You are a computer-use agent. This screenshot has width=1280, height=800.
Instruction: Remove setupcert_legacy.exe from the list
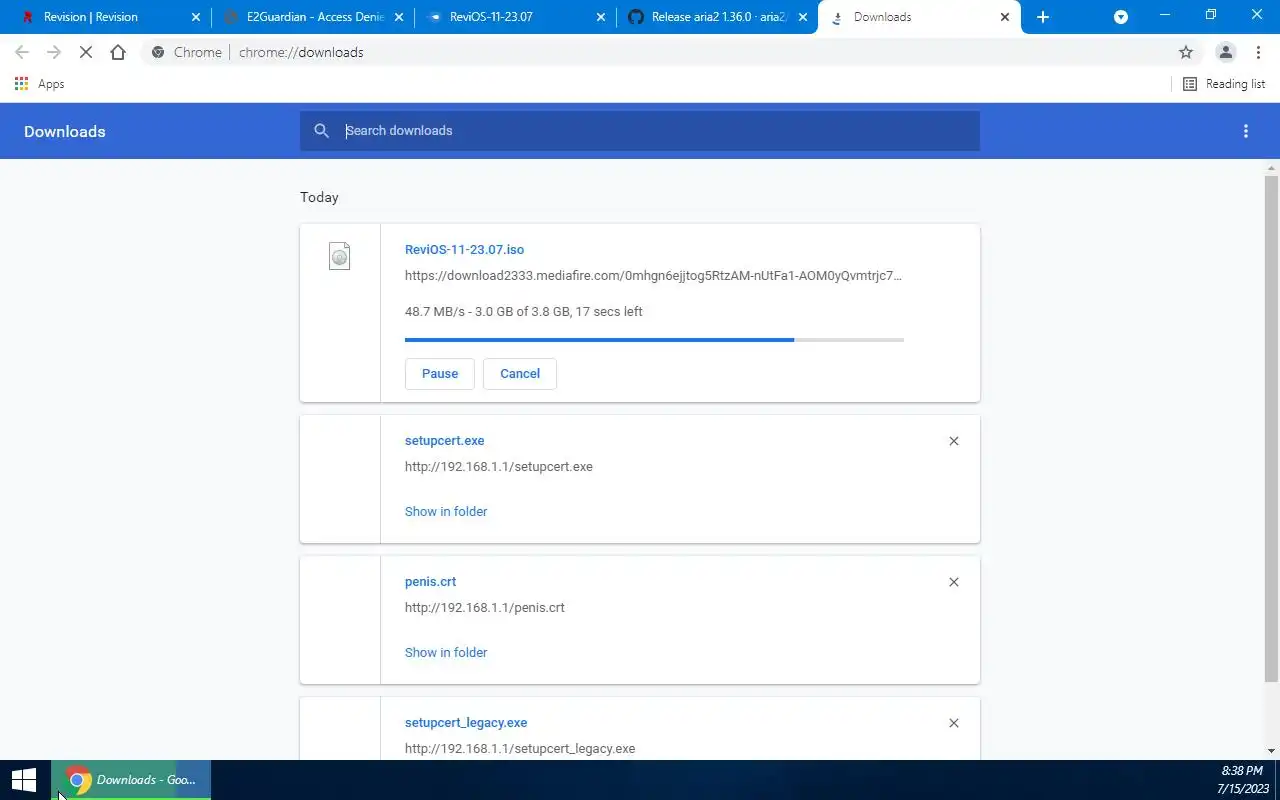click(954, 723)
